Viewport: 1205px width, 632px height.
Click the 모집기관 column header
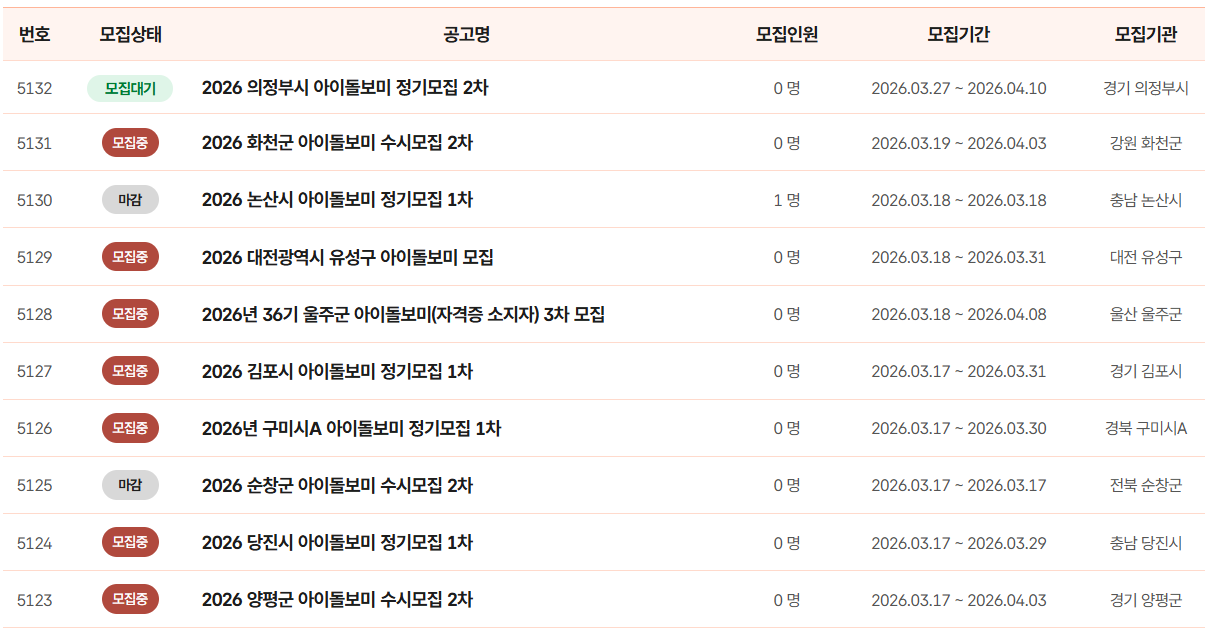point(1145,35)
